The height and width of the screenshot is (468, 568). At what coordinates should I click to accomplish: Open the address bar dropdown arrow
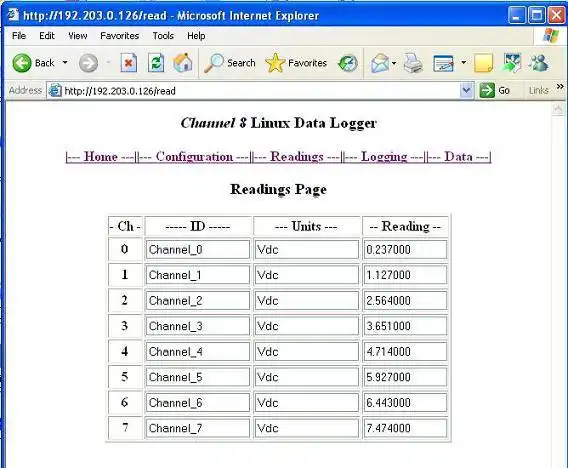coord(467,90)
